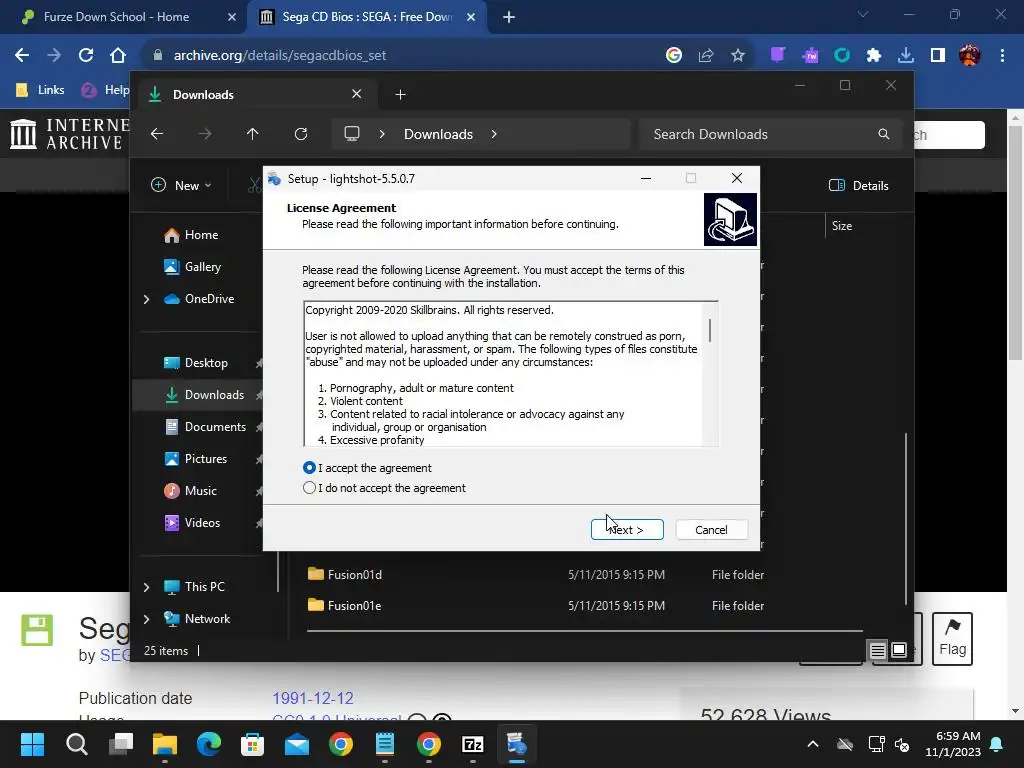The image size is (1024, 768).
Task: Click the File Explorer back arrow
Action: click(x=157, y=134)
